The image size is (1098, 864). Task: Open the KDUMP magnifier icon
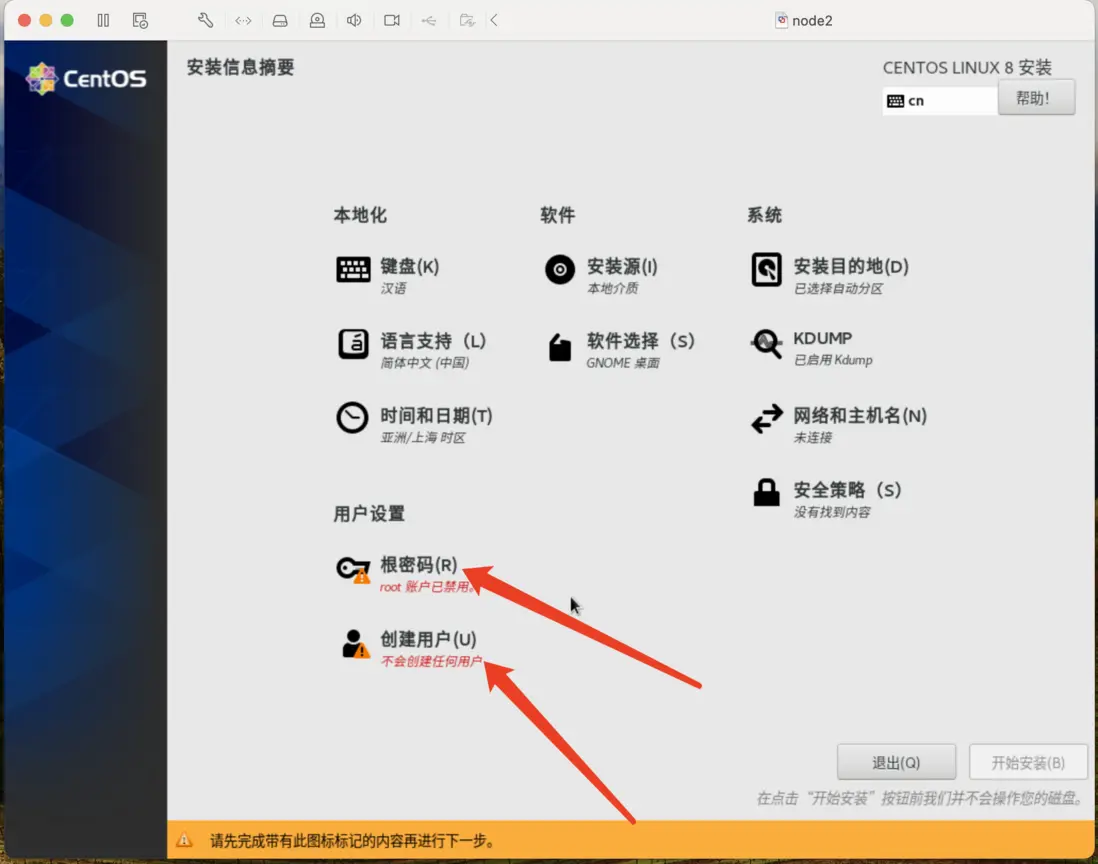[766, 344]
